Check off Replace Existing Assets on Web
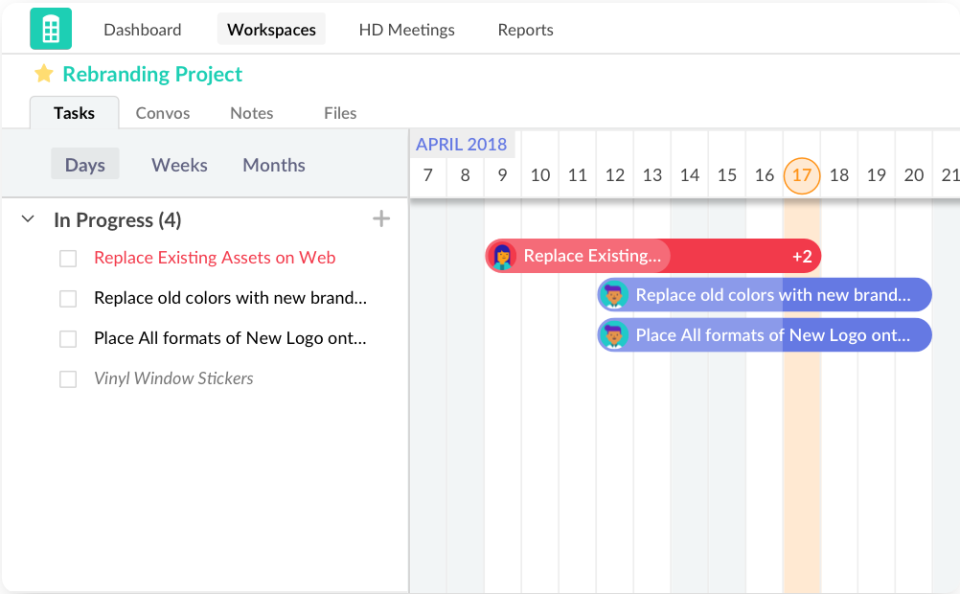960x594 pixels. [68, 258]
